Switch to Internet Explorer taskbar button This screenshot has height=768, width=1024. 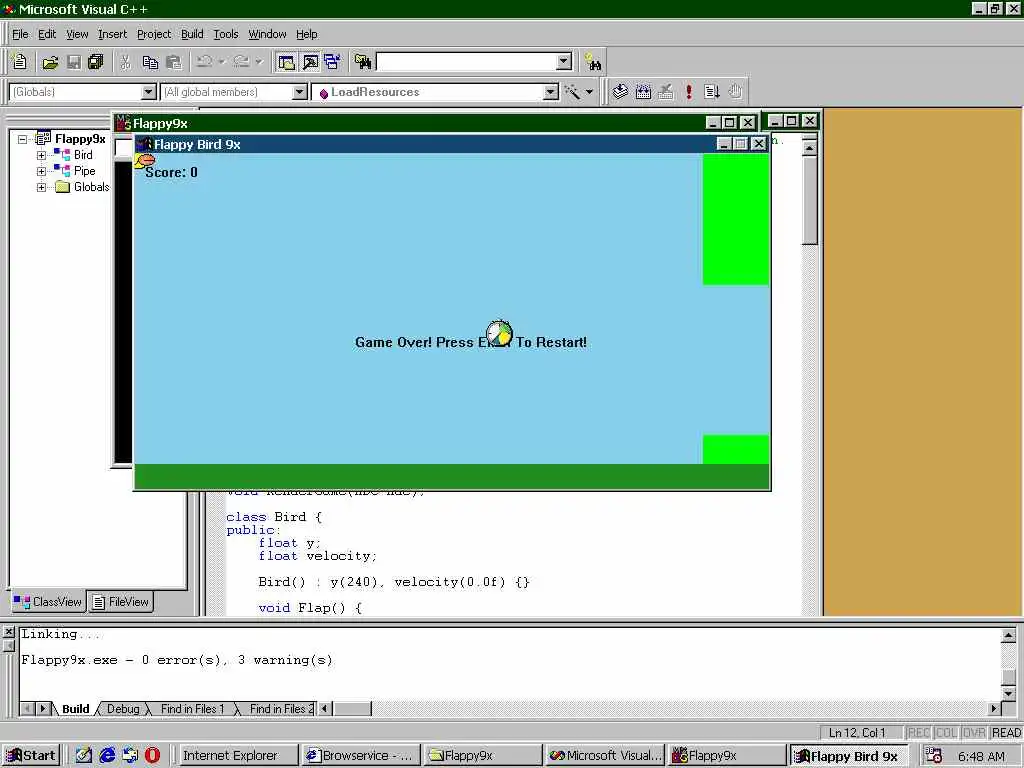click(238, 756)
